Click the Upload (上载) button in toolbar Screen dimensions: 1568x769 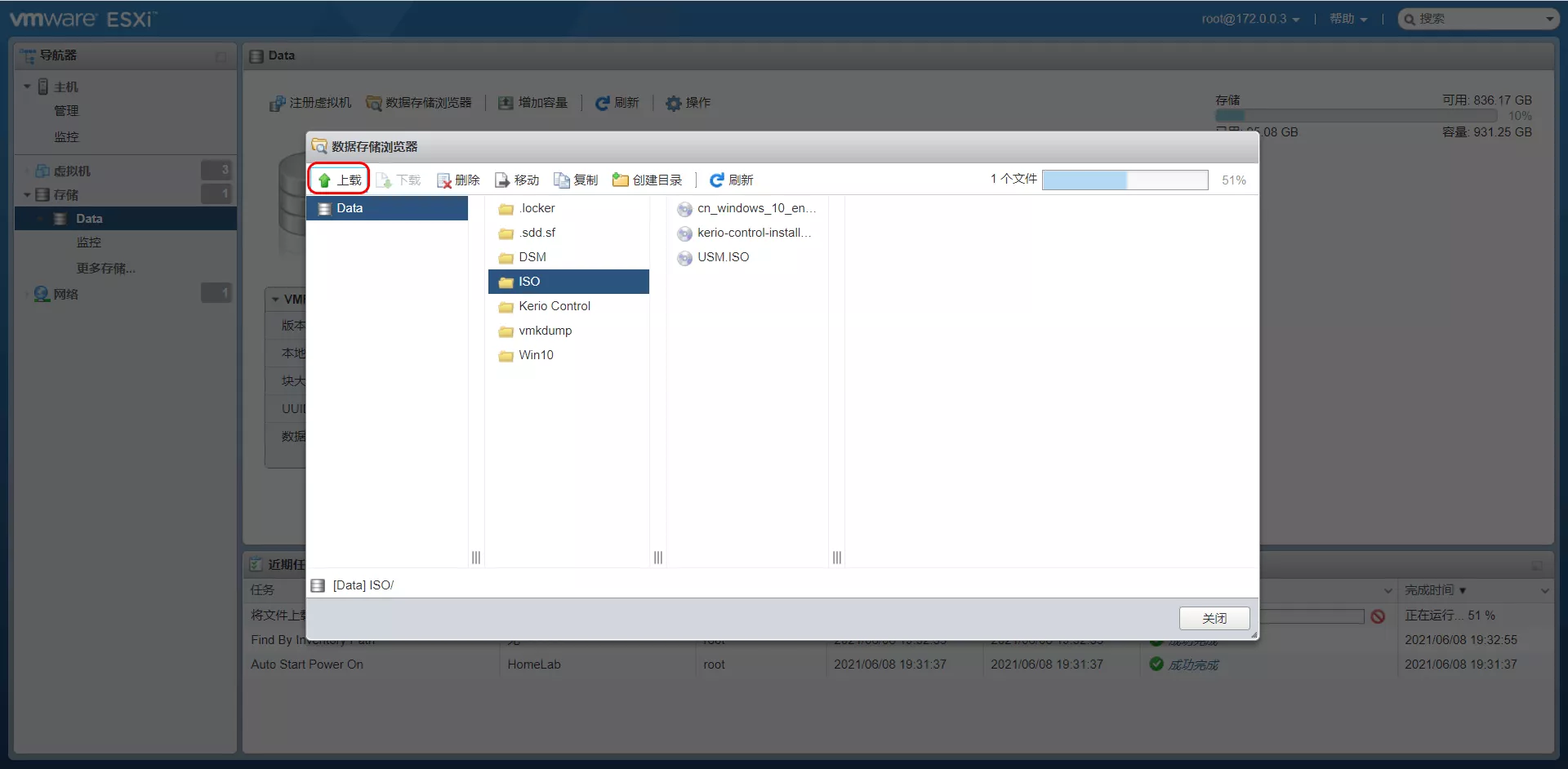pos(340,180)
